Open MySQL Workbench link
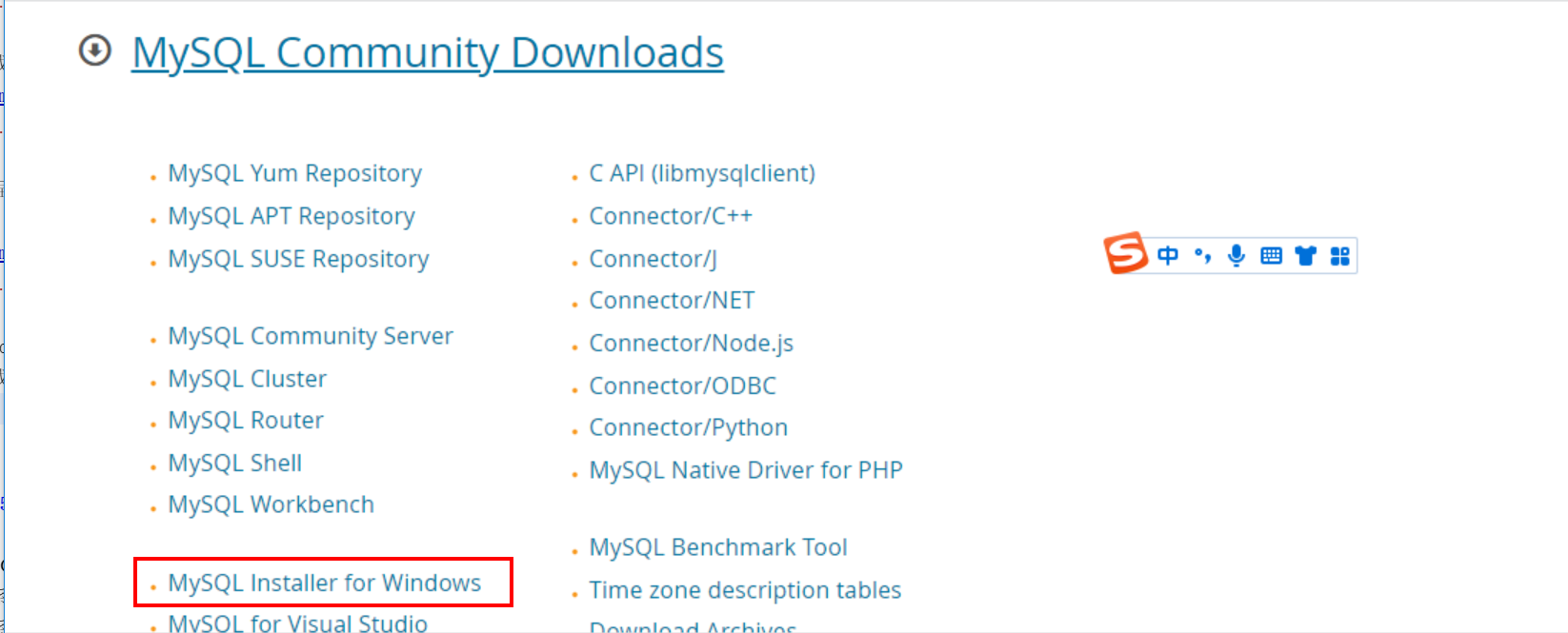The width and height of the screenshot is (1568, 633). 271,504
